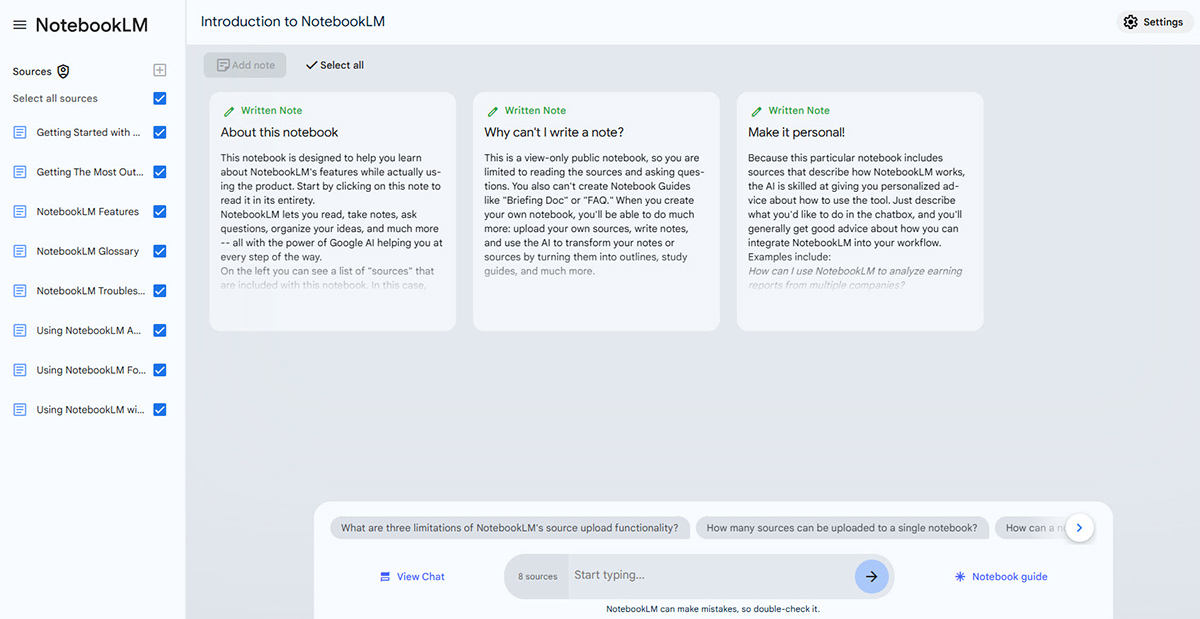Click Select all notes button
1200x619 pixels.
[335, 65]
